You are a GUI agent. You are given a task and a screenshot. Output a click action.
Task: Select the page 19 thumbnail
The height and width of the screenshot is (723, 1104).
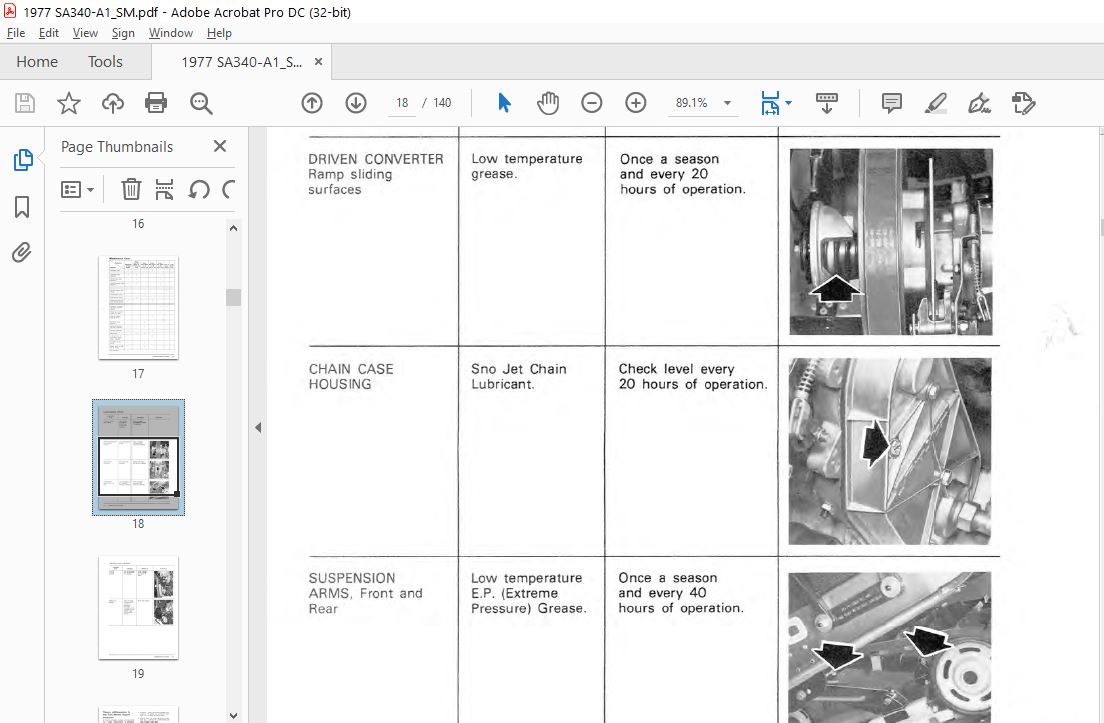(139, 608)
